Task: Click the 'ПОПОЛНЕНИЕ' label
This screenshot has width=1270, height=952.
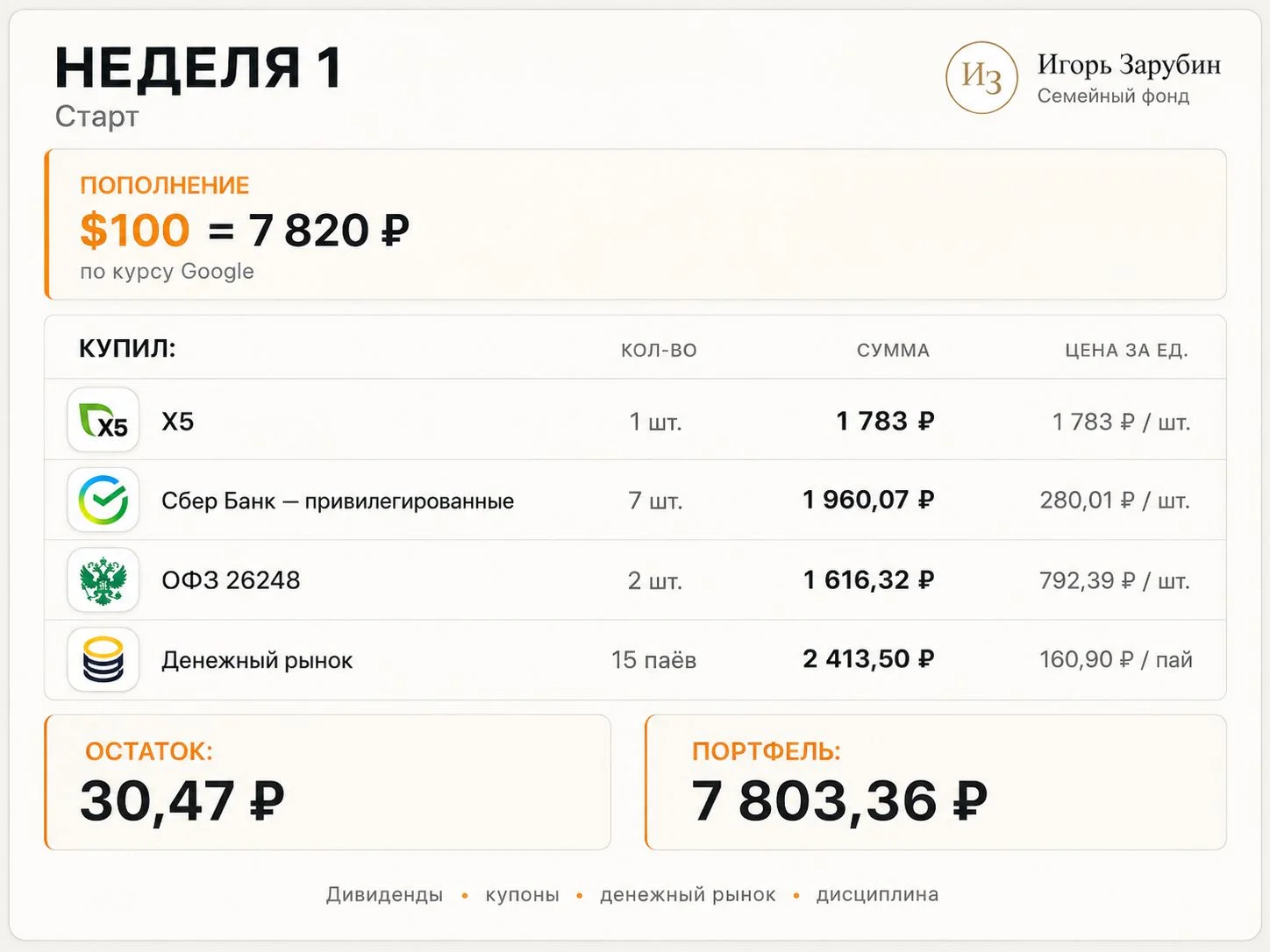Action: (165, 185)
